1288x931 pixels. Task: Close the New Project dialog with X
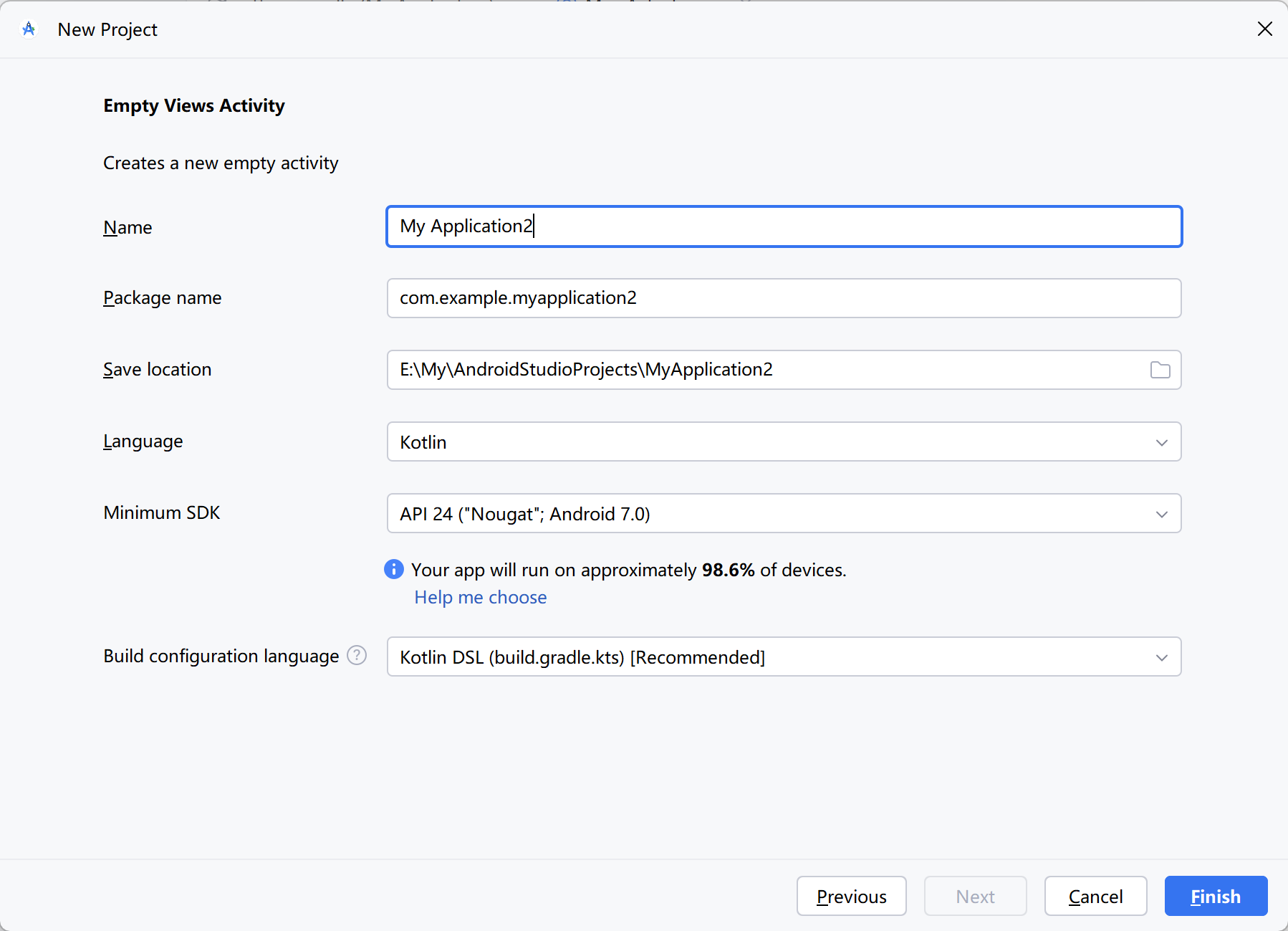point(1264,29)
